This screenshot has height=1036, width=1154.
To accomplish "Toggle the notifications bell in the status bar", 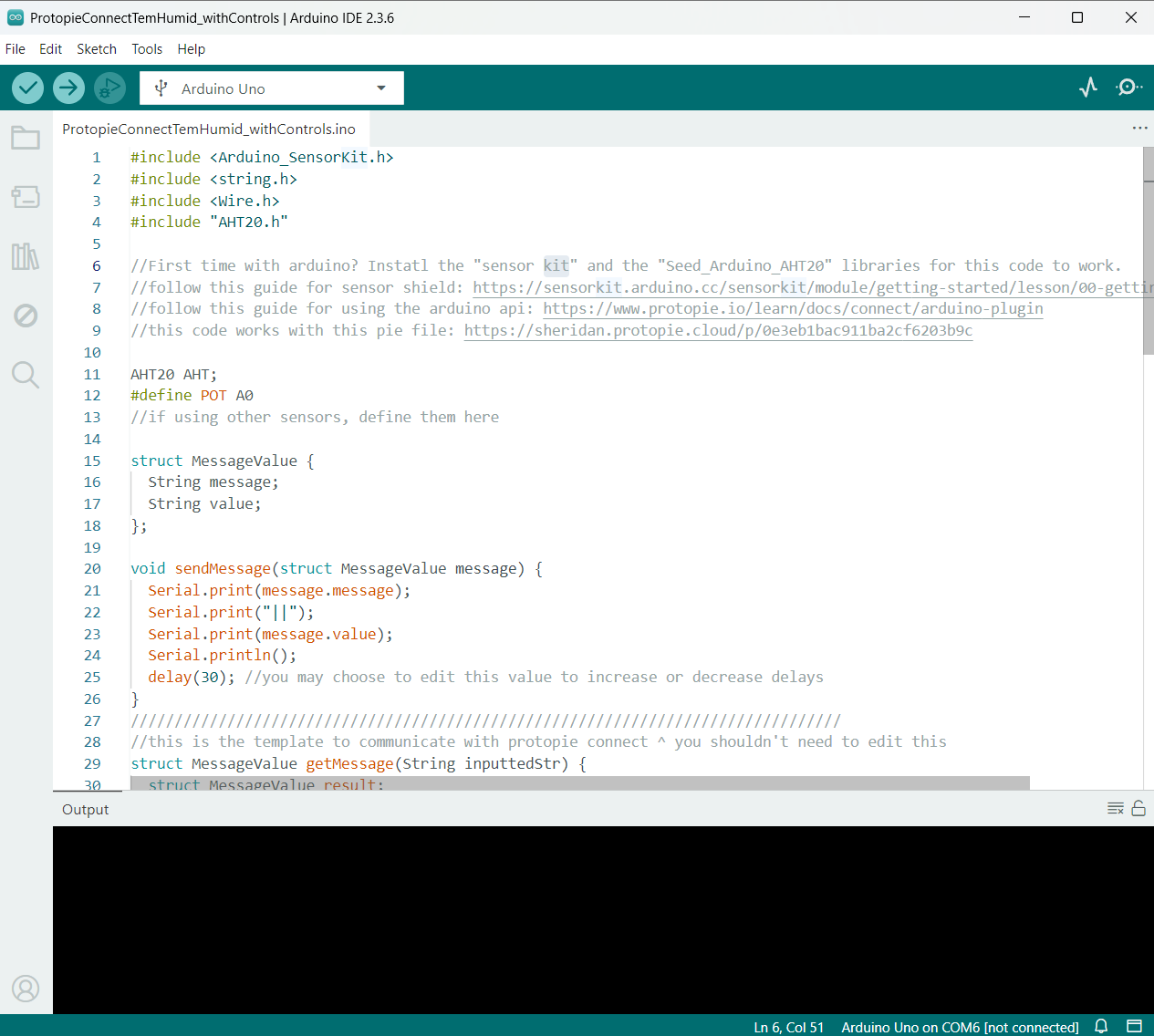I will pyautogui.click(x=1101, y=1026).
